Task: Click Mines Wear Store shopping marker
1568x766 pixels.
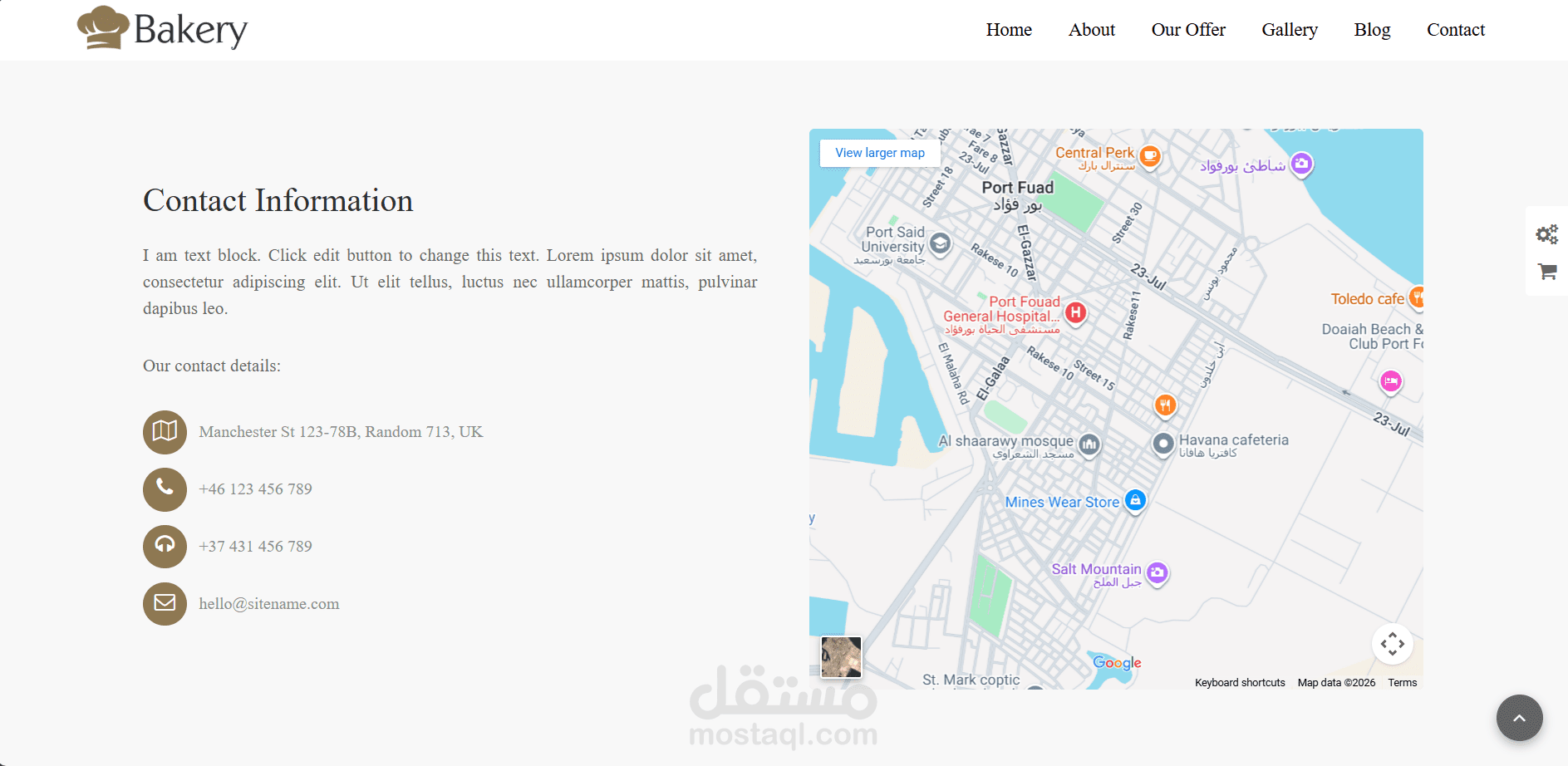Action: click(x=1135, y=500)
